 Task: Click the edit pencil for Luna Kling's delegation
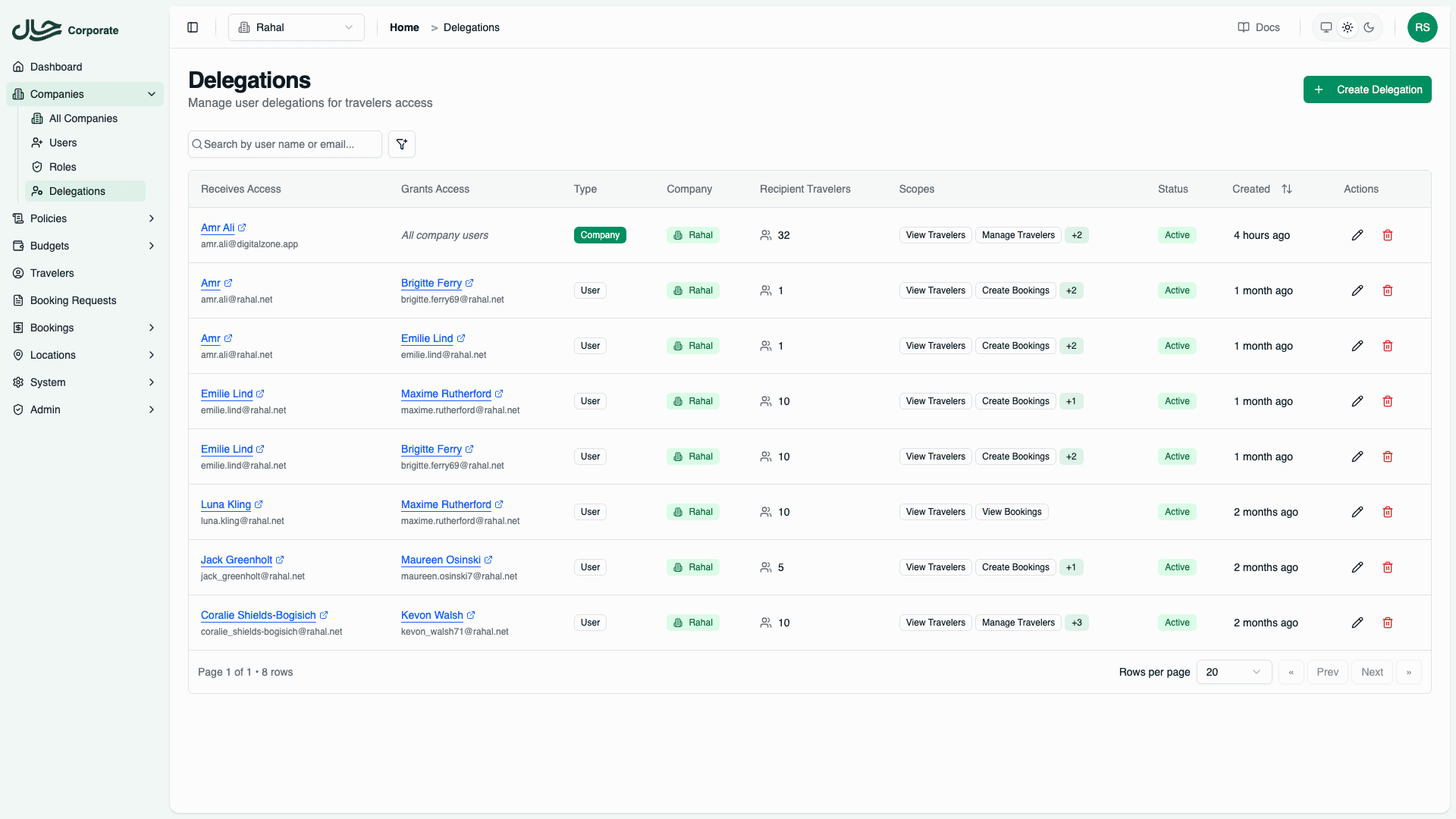[1357, 512]
